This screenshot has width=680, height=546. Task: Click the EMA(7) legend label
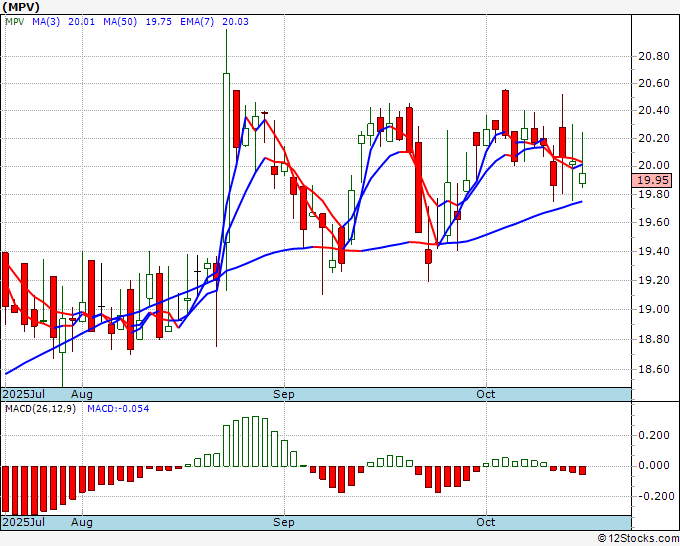pyautogui.click(x=197, y=22)
